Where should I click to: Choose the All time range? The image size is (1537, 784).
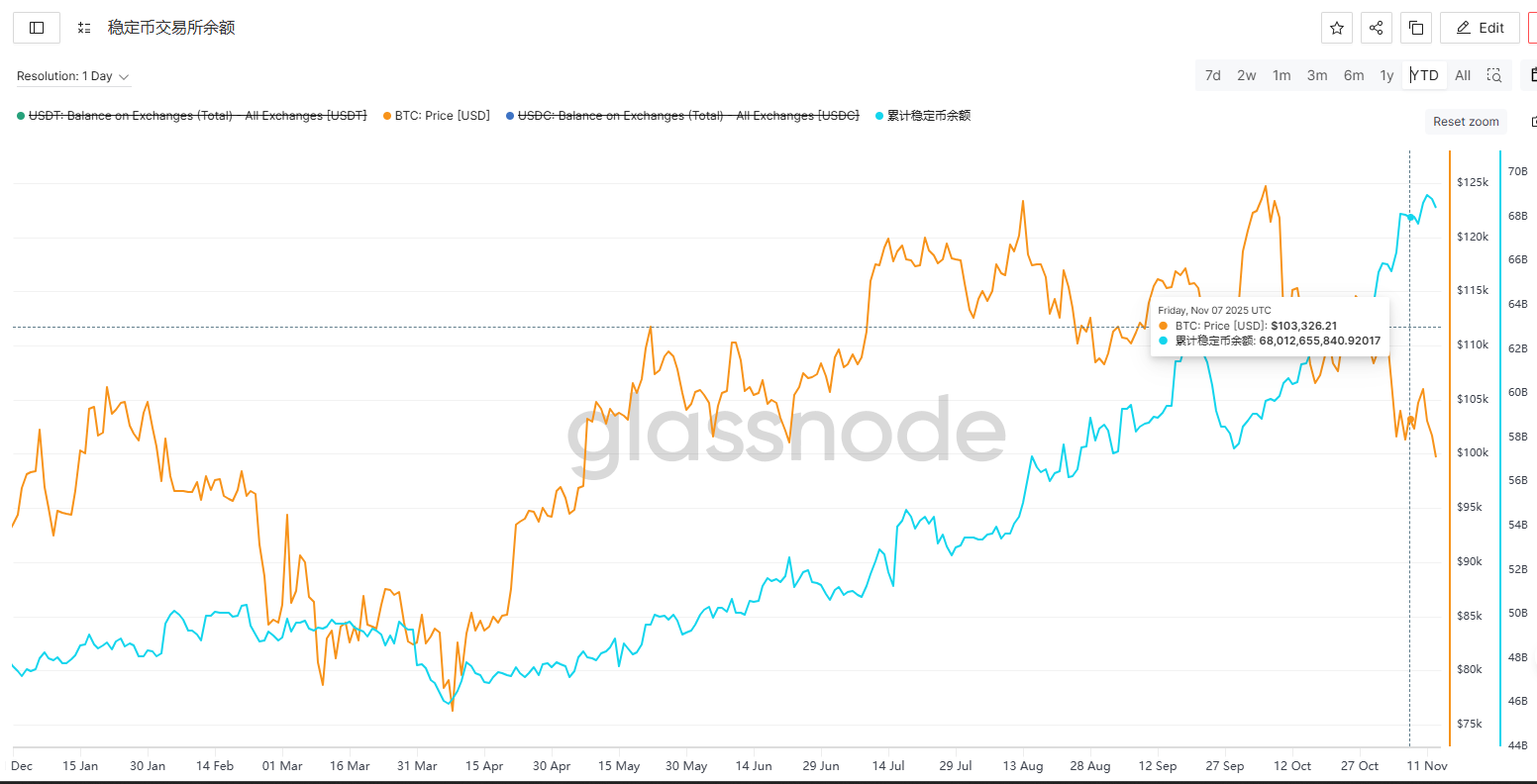pos(1463,75)
